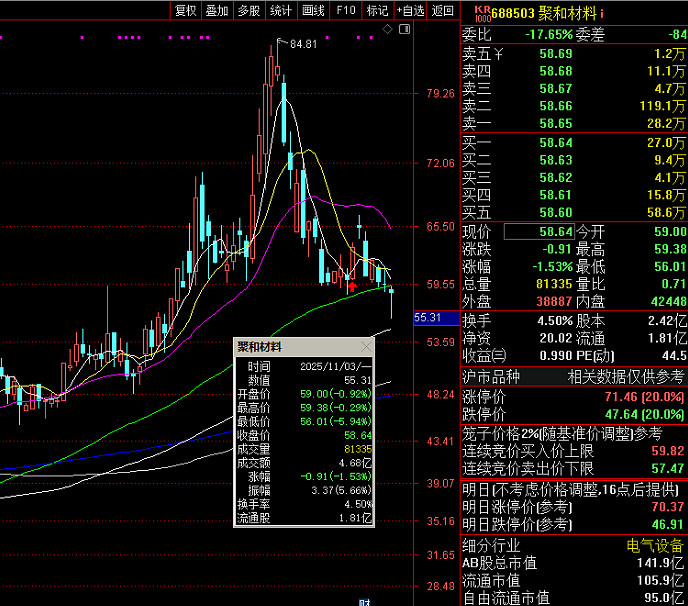Click the small diamond icon above chart
688x606 pixels.
click(390, 28)
